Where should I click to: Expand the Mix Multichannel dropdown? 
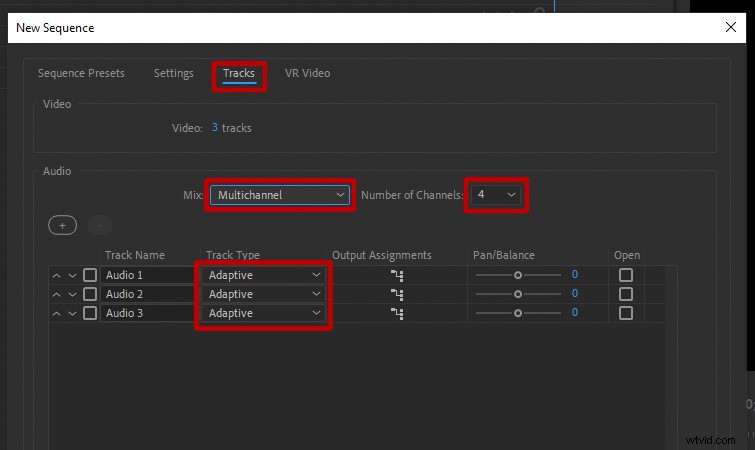point(280,194)
